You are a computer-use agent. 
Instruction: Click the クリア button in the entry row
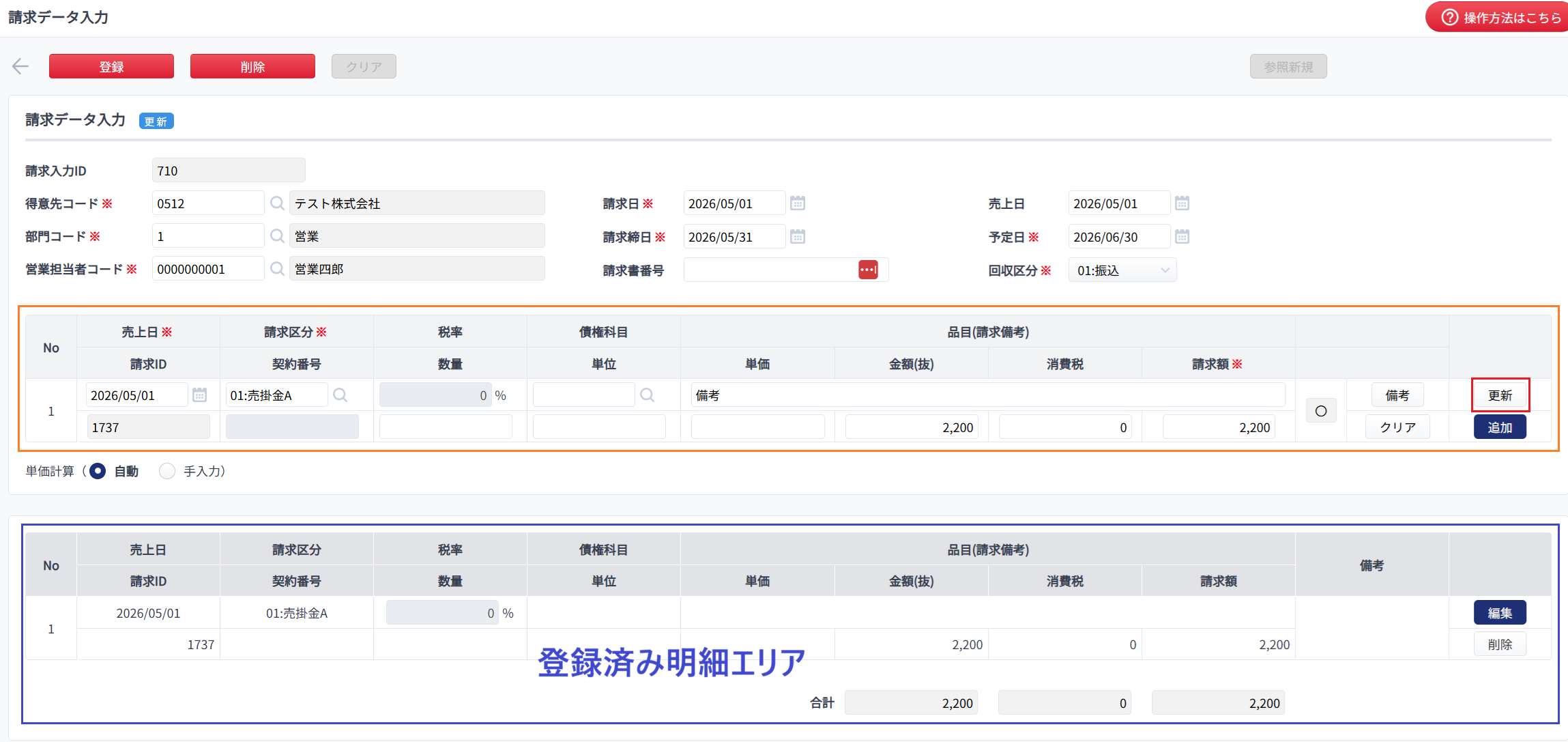1397,427
